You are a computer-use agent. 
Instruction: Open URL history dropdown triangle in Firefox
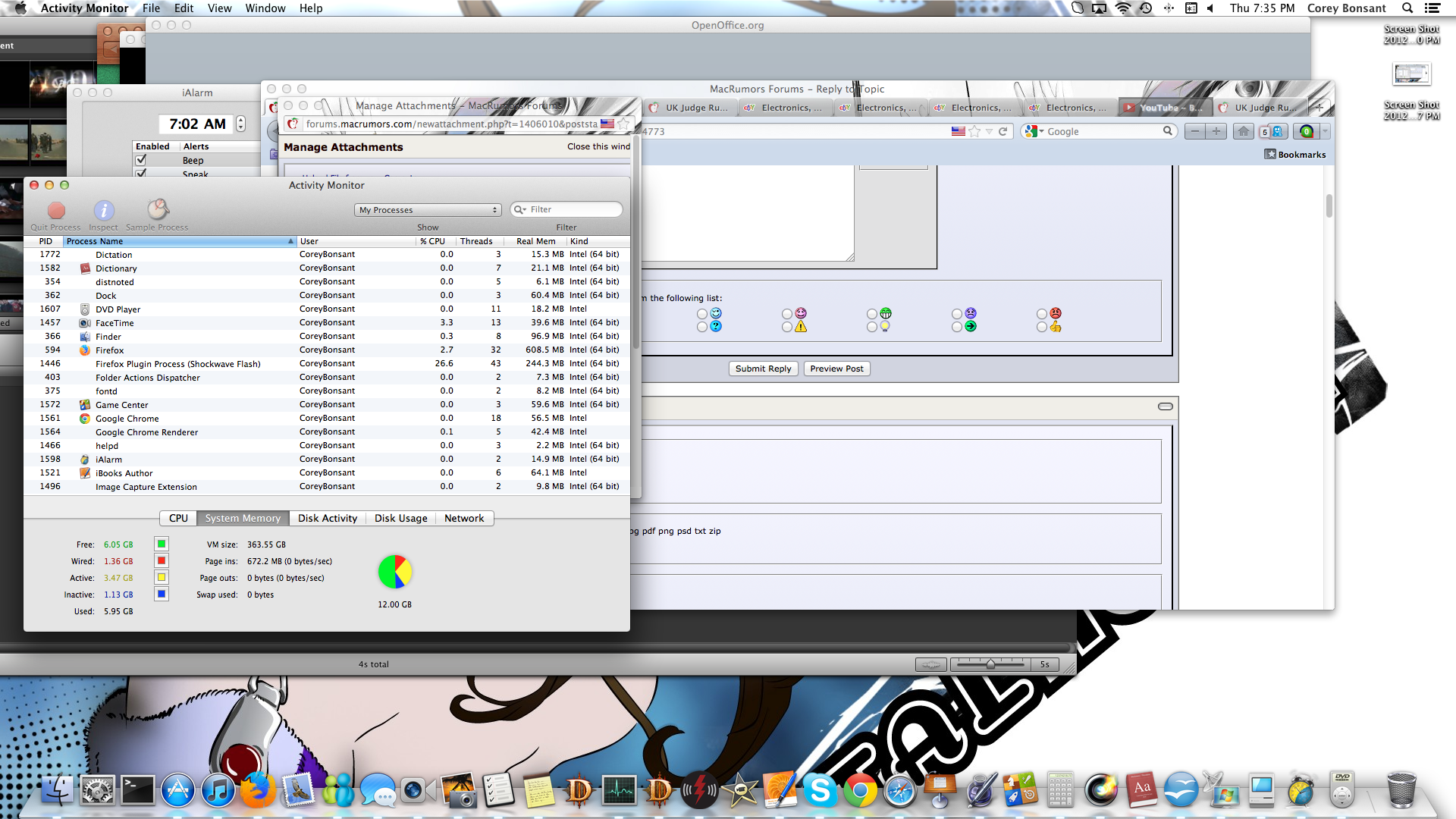pos(989,131)
